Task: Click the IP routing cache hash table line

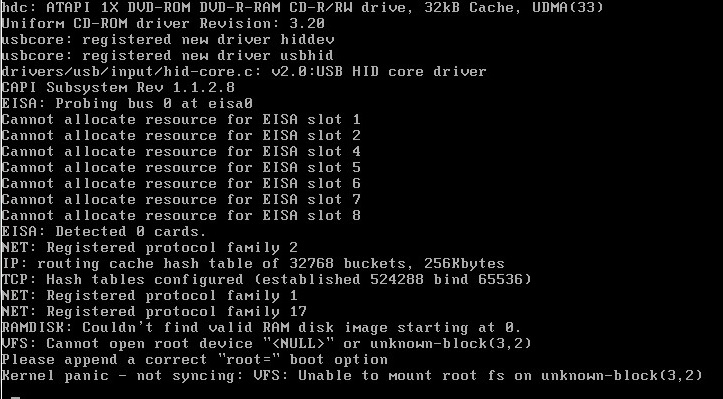Action: (253, 263)
